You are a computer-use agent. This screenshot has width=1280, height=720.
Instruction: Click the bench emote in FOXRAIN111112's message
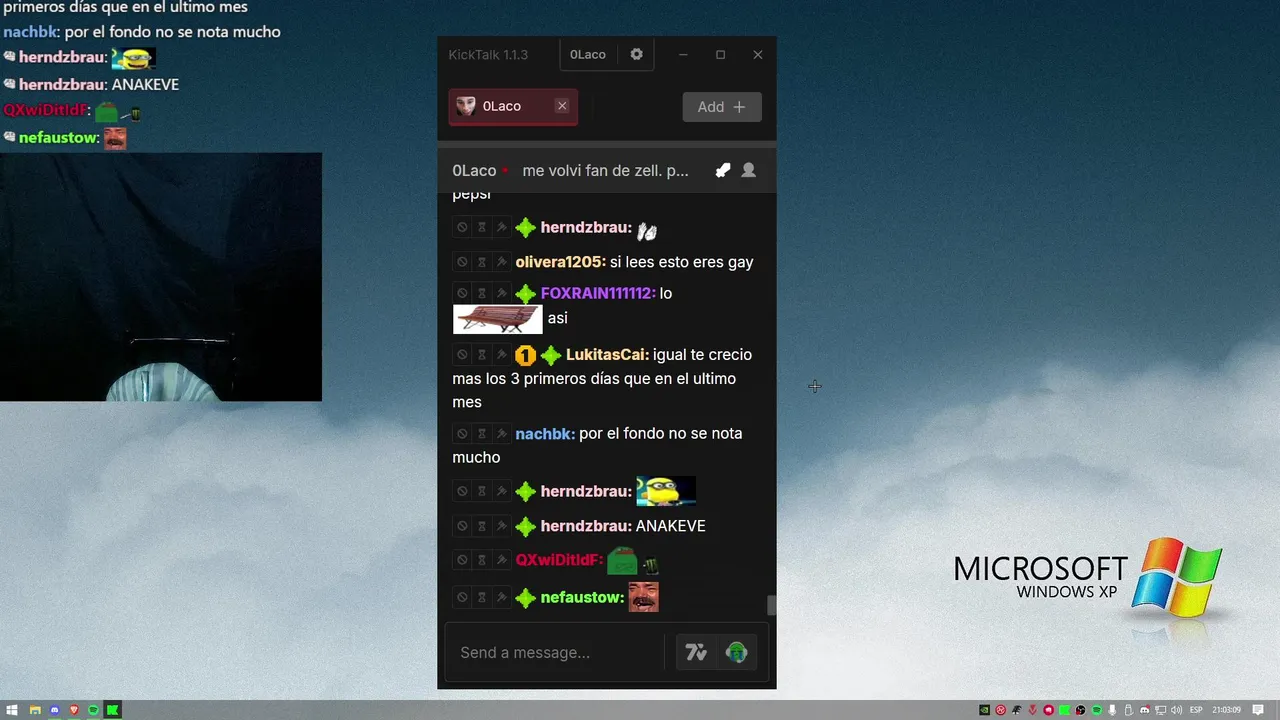click(497, 319)
